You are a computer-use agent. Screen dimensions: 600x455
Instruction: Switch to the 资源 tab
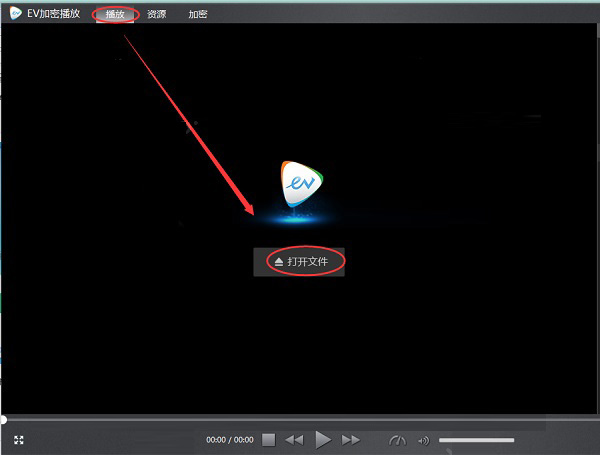point(157,15)
